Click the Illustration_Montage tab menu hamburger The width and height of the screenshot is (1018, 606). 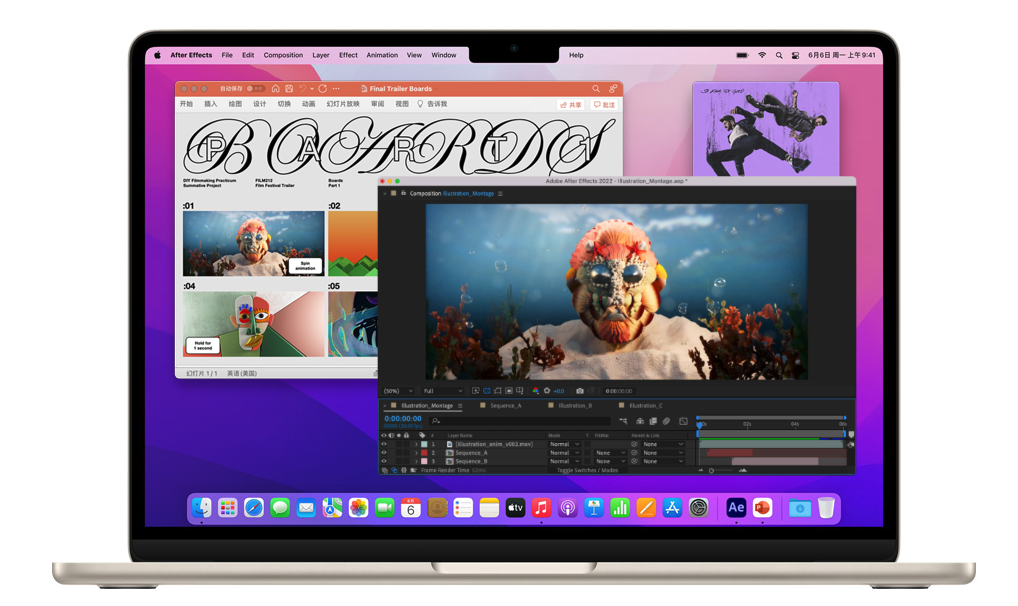pyautogui.click(x=460, y=405)
